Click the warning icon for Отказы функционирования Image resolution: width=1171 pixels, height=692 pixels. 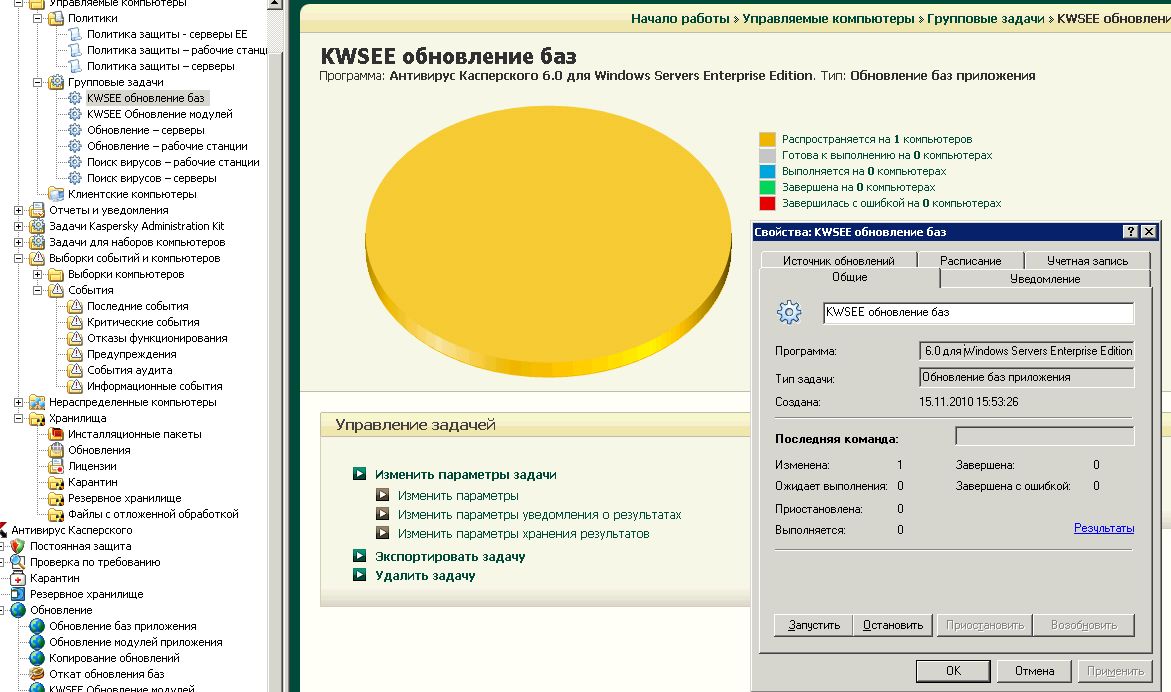pyautogui.click(x=75, y=338)
